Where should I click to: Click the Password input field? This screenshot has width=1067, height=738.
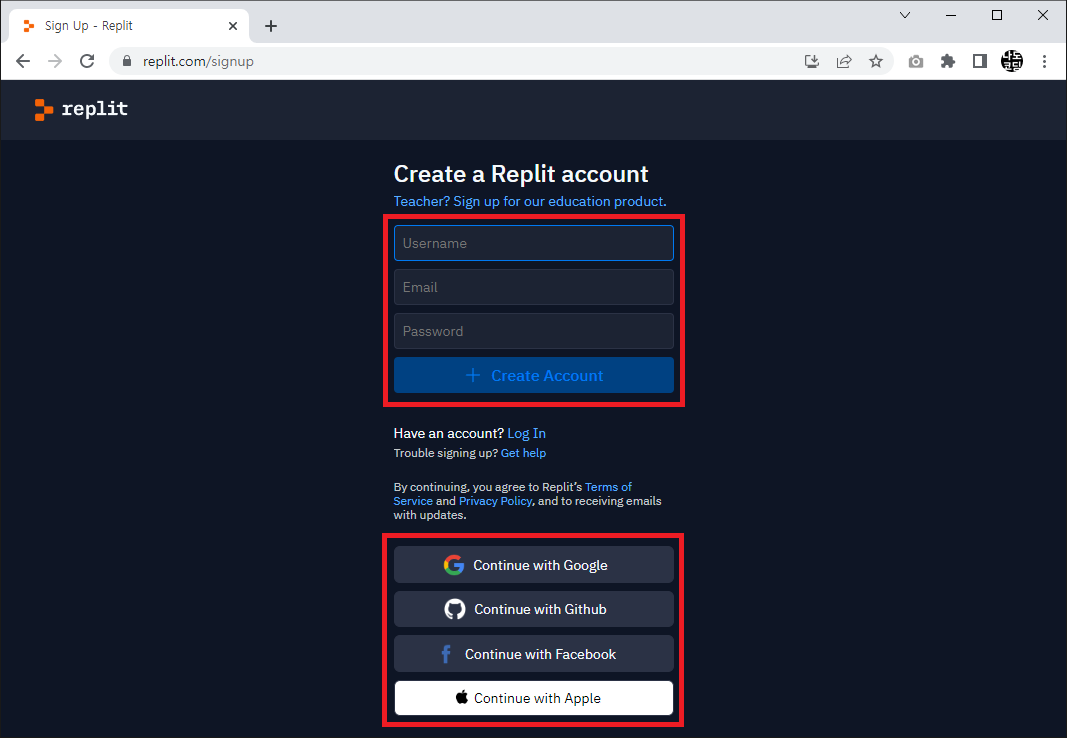pos(534,331)
